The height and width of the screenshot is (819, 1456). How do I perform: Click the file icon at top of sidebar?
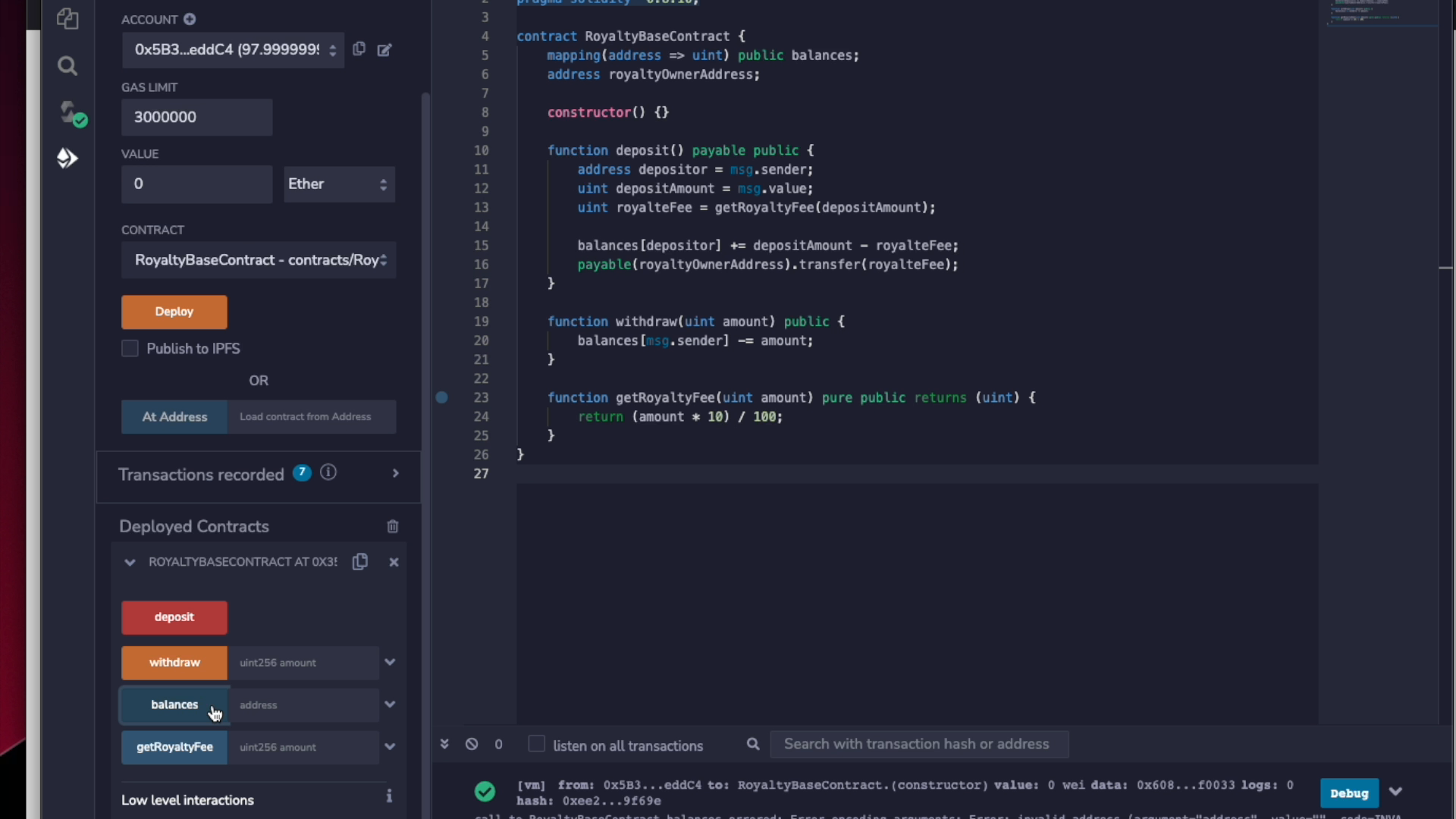67,18
